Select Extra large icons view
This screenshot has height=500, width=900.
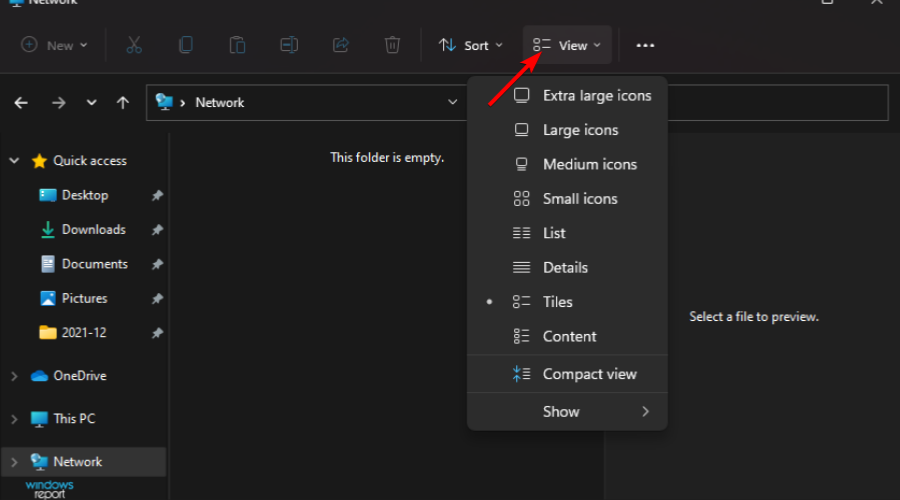(567, 95)
